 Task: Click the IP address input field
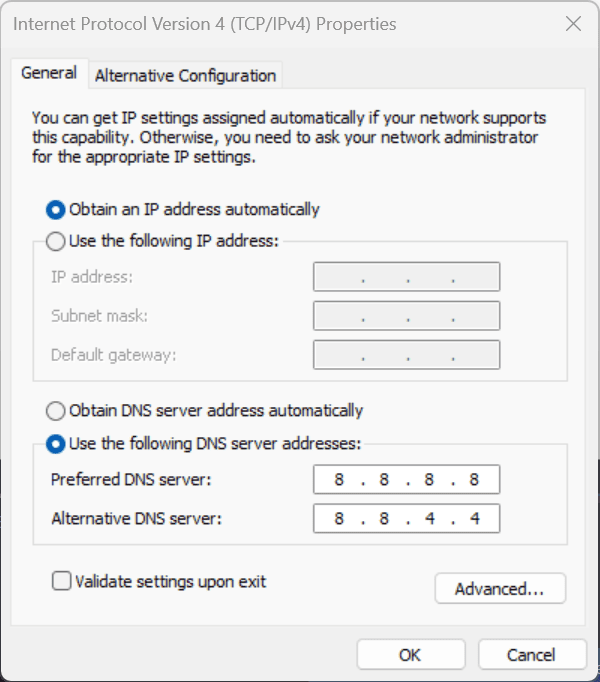tap(406, 277)
